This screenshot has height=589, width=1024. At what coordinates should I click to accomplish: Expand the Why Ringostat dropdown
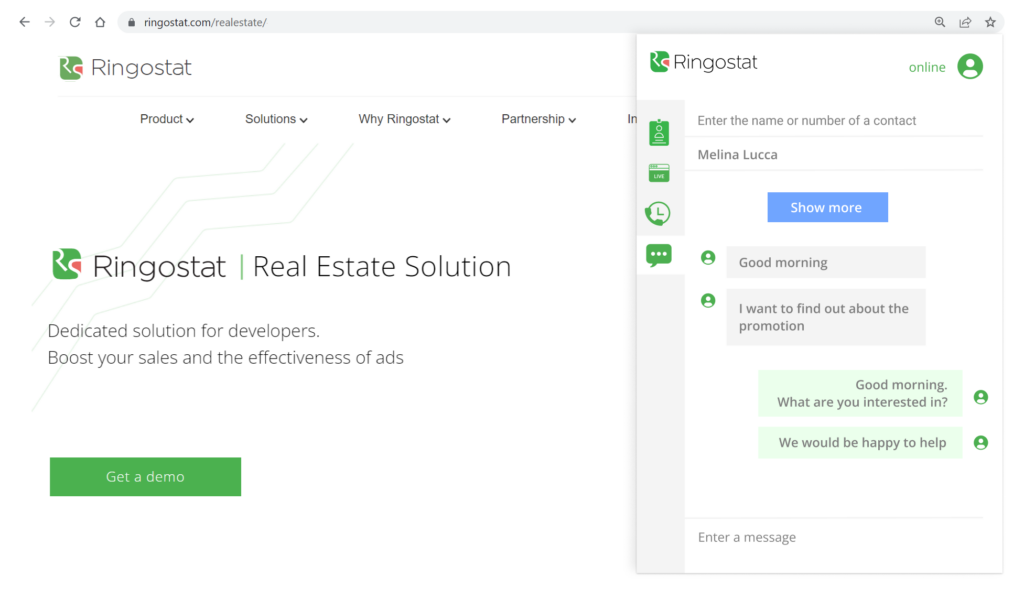(x=404, y=119)
